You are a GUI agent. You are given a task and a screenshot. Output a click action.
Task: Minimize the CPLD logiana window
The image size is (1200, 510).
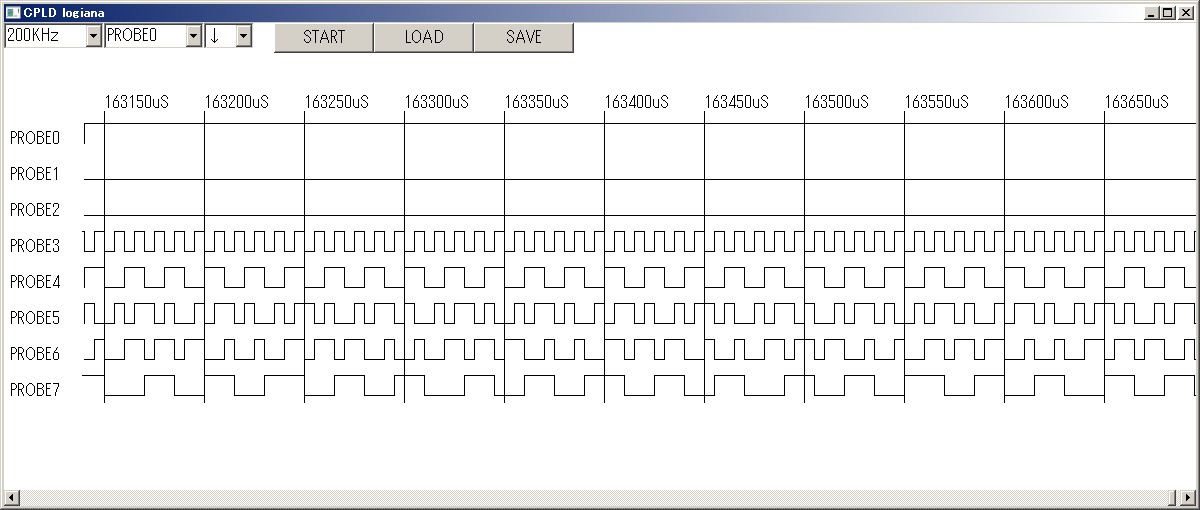[x=1152, y=12]
